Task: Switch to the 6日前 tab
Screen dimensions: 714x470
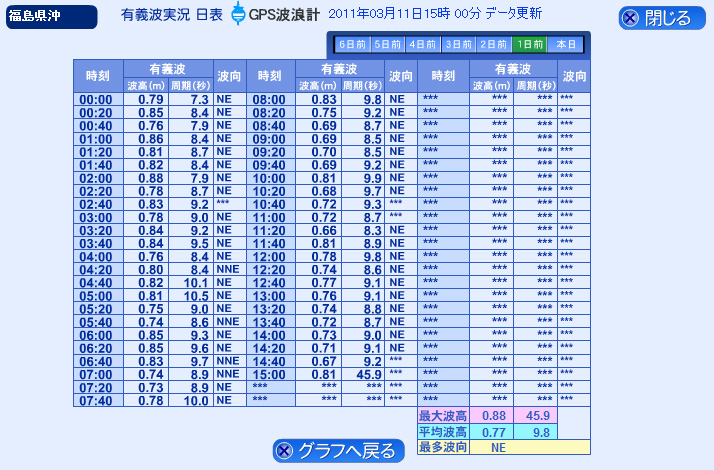Action: point(352,45)
